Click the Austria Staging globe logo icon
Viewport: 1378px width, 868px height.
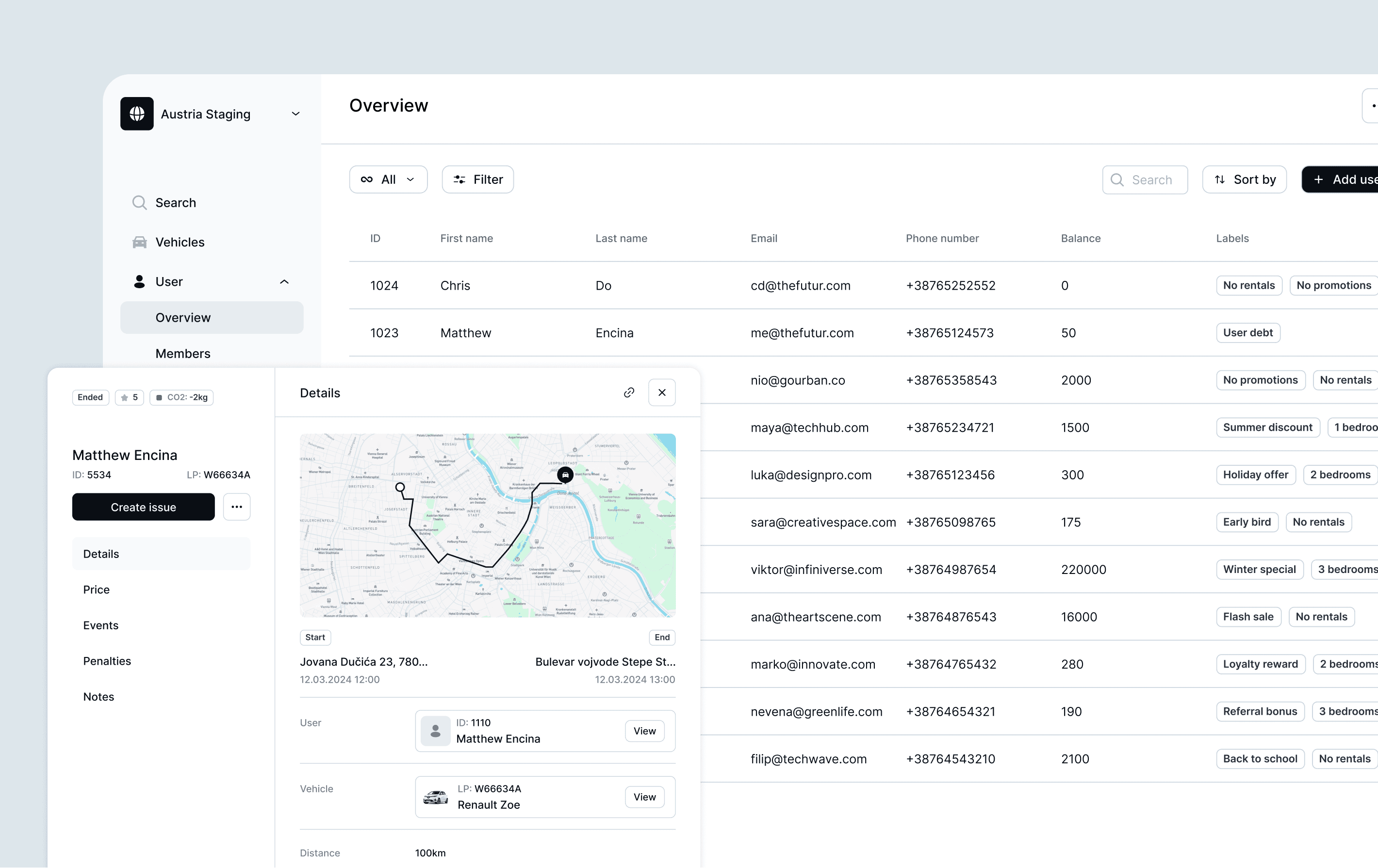(137, 114)
